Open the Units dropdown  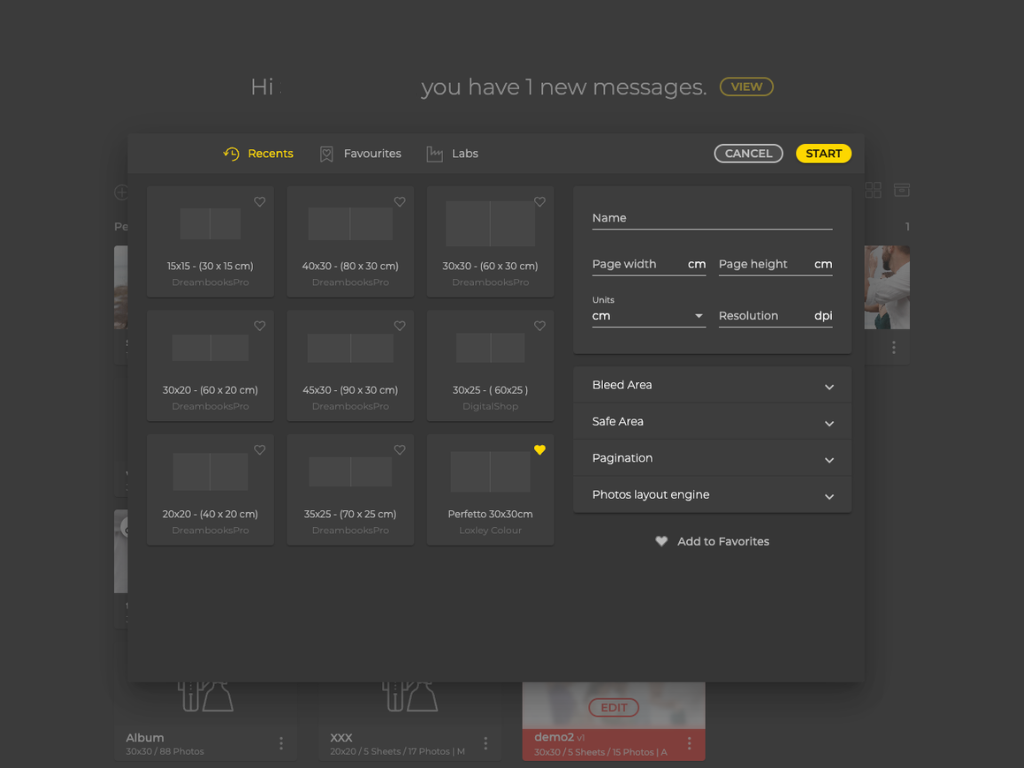tap(648, 316)
